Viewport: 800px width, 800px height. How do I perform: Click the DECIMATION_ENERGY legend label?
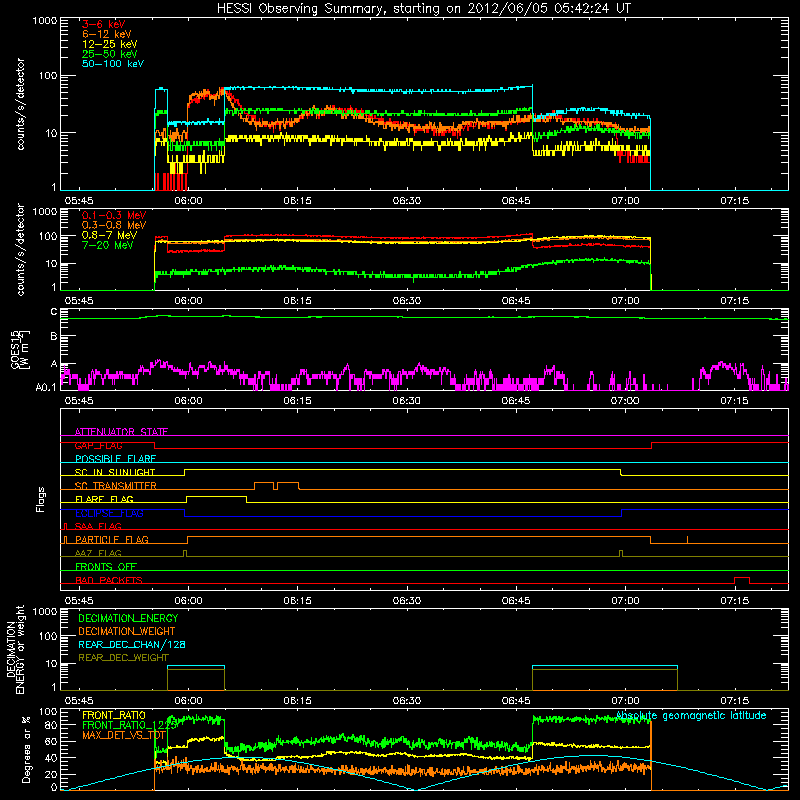pyautogui.click(x=128, y=618)
